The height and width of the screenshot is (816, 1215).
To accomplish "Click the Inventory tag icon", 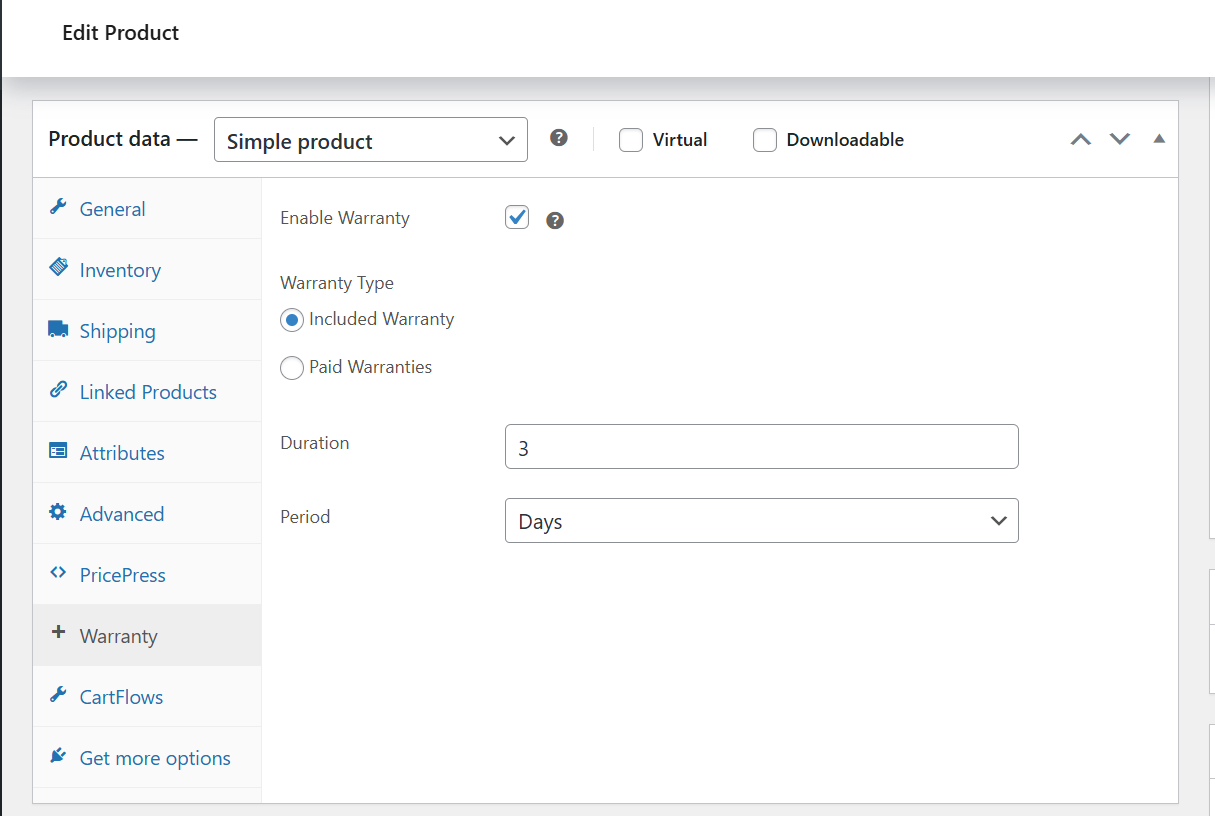I will pyautogui.click(x=58, y=269).
